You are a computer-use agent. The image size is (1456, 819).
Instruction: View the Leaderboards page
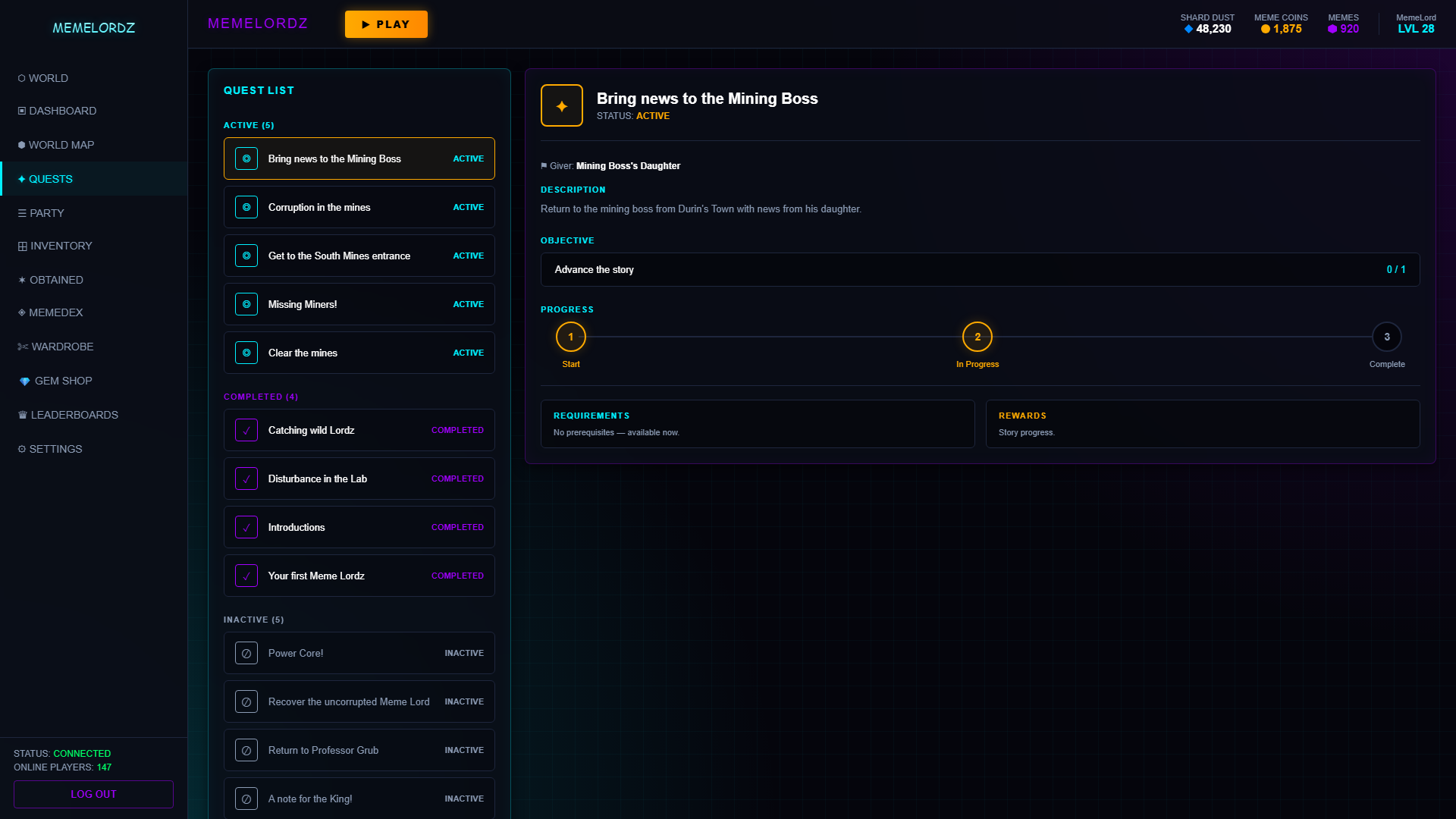(94, 415)
